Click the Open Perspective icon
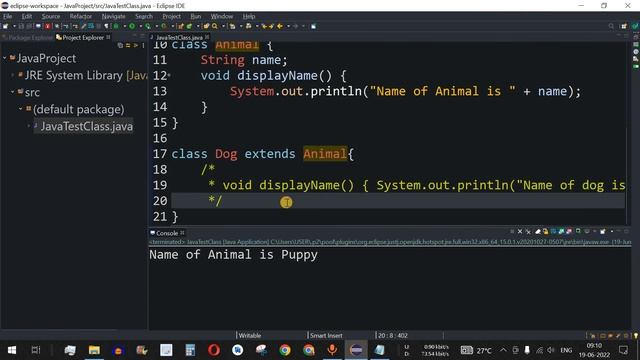This screenshot has width=640, height=360. (624, 26)
